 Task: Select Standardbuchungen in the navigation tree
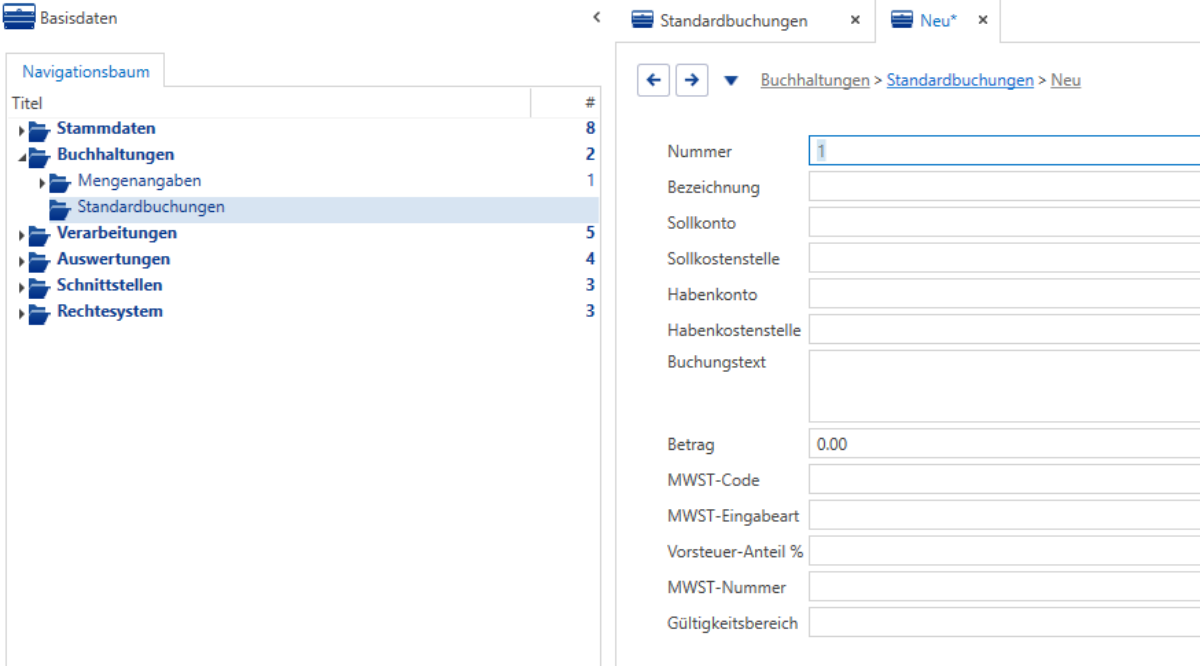[x=151, y=207]
